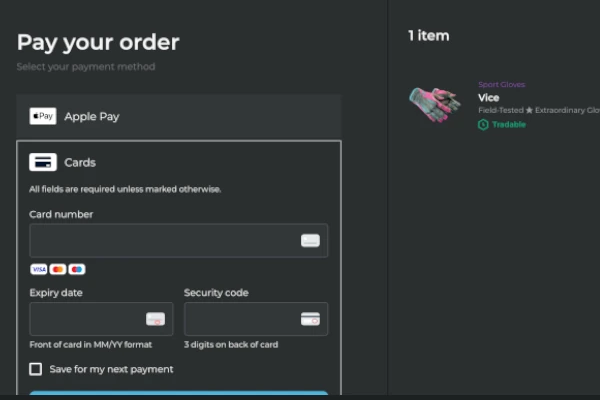Click the Apple Pay logo icon
Image resolution: width=600 pixels, height=400 pixels.
point(43,116)
